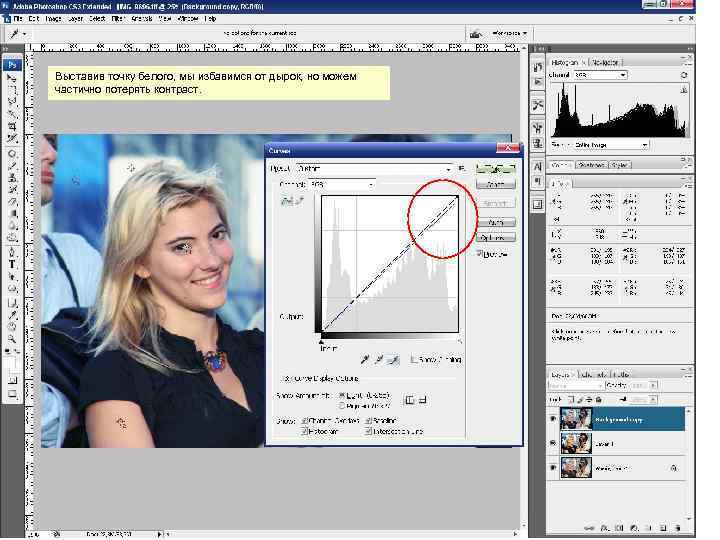Click the Character panel (A|) icon in dock

pos(538,167)
